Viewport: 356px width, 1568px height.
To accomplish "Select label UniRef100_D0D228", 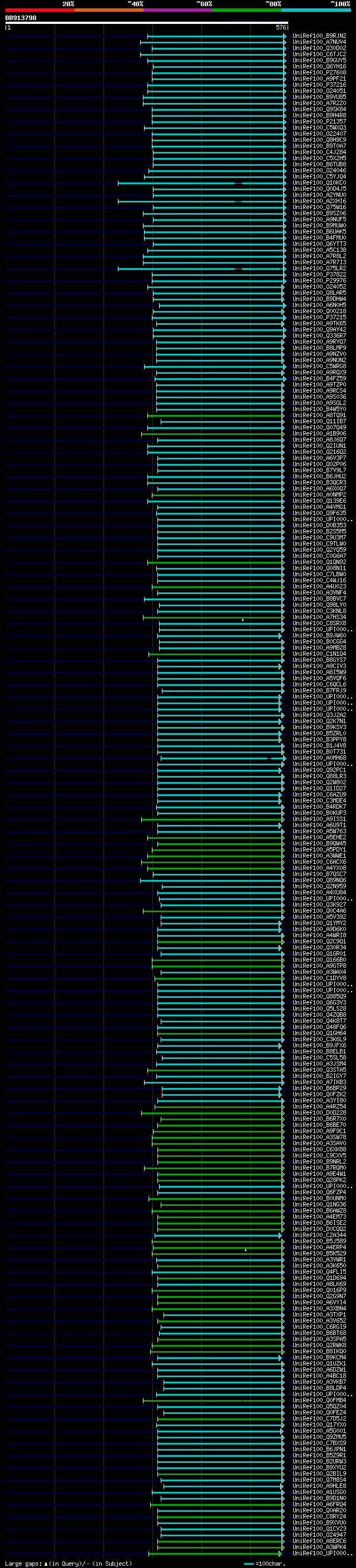I will 319,1112.
